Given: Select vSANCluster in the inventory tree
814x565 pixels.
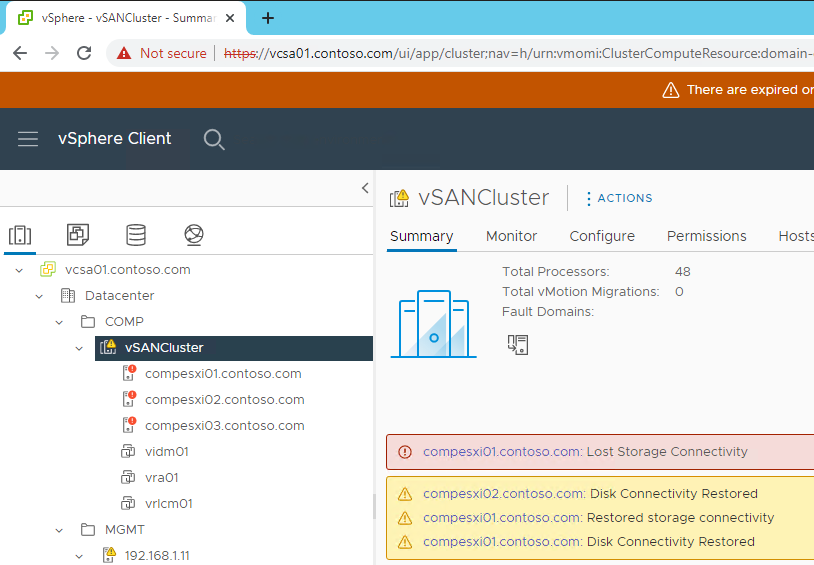Looking at the screenshot, I should pos(164,347).
